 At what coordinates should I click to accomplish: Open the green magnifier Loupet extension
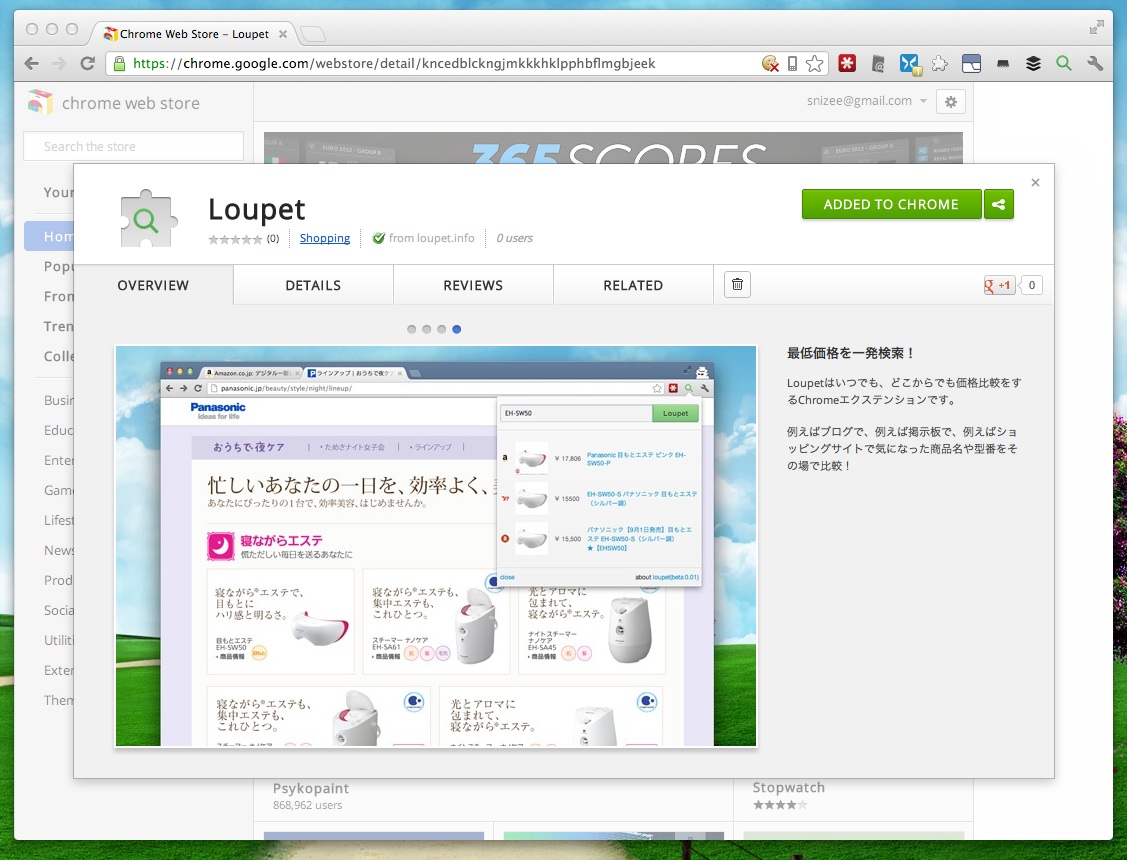pyautogui.click(x=1064, y=63)
